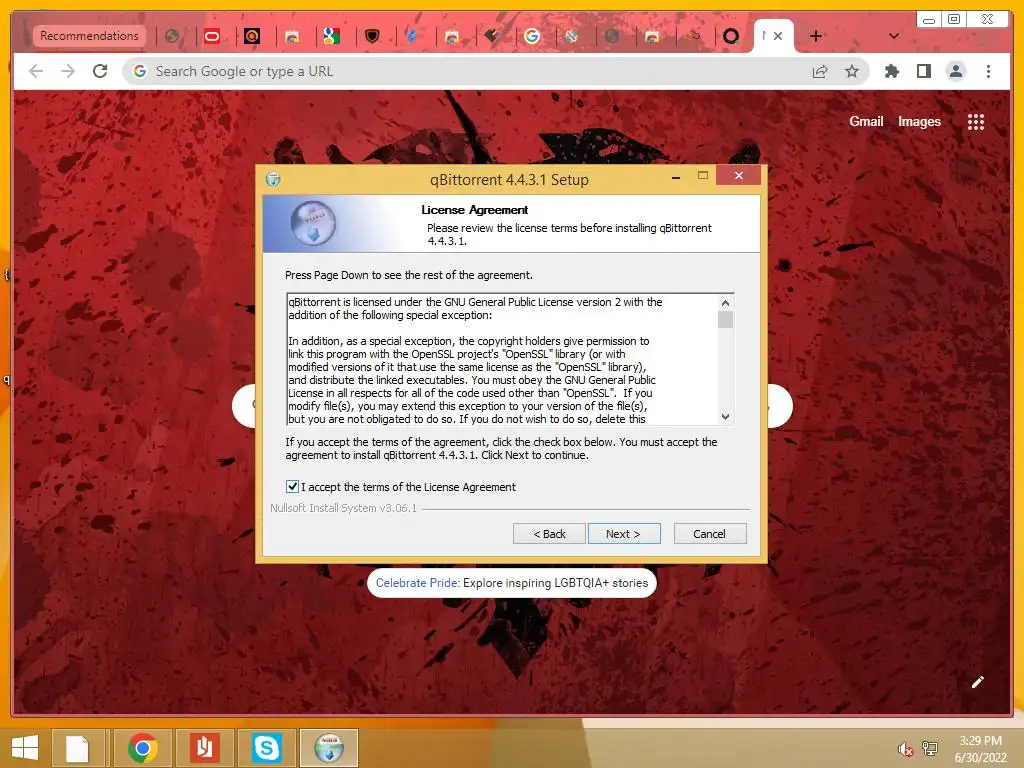Image resolution: width=1024 pixels, height=768 pixels.
Task: Click the Next > button in setup
Action: tap(624, 534)
